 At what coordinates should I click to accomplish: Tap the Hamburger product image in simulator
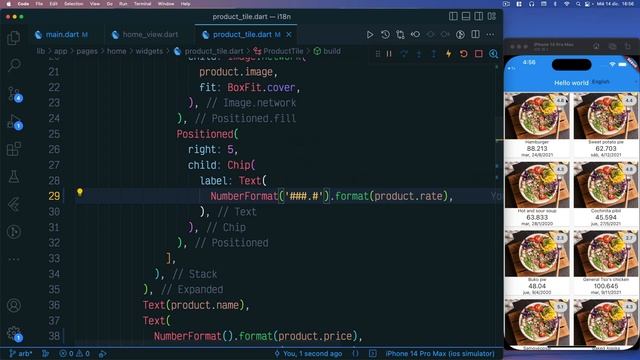coord(537,116)
